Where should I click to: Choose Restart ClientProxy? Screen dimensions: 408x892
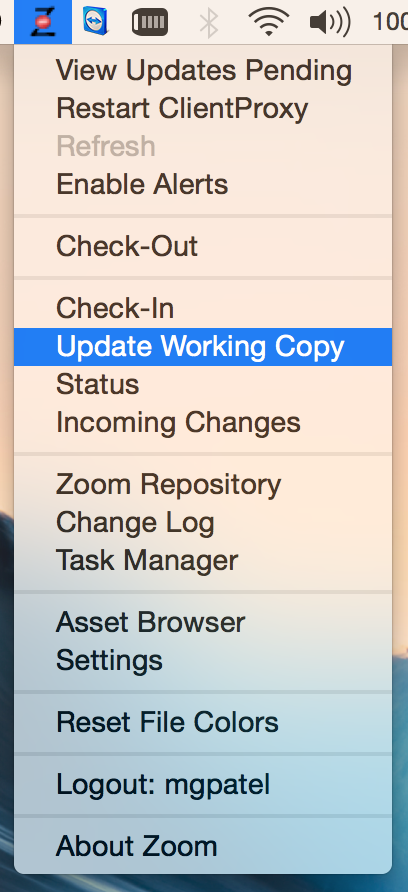click(x=203, y=108)
